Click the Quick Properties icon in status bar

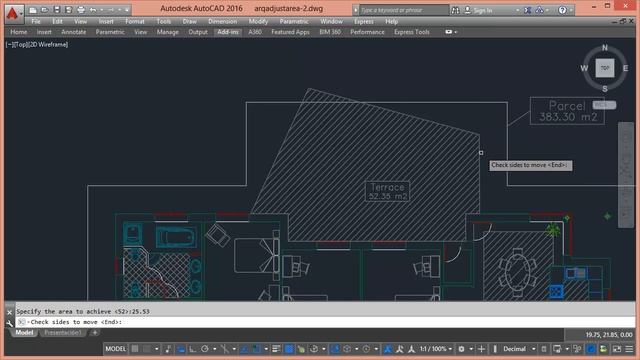(x=544, y=349)
